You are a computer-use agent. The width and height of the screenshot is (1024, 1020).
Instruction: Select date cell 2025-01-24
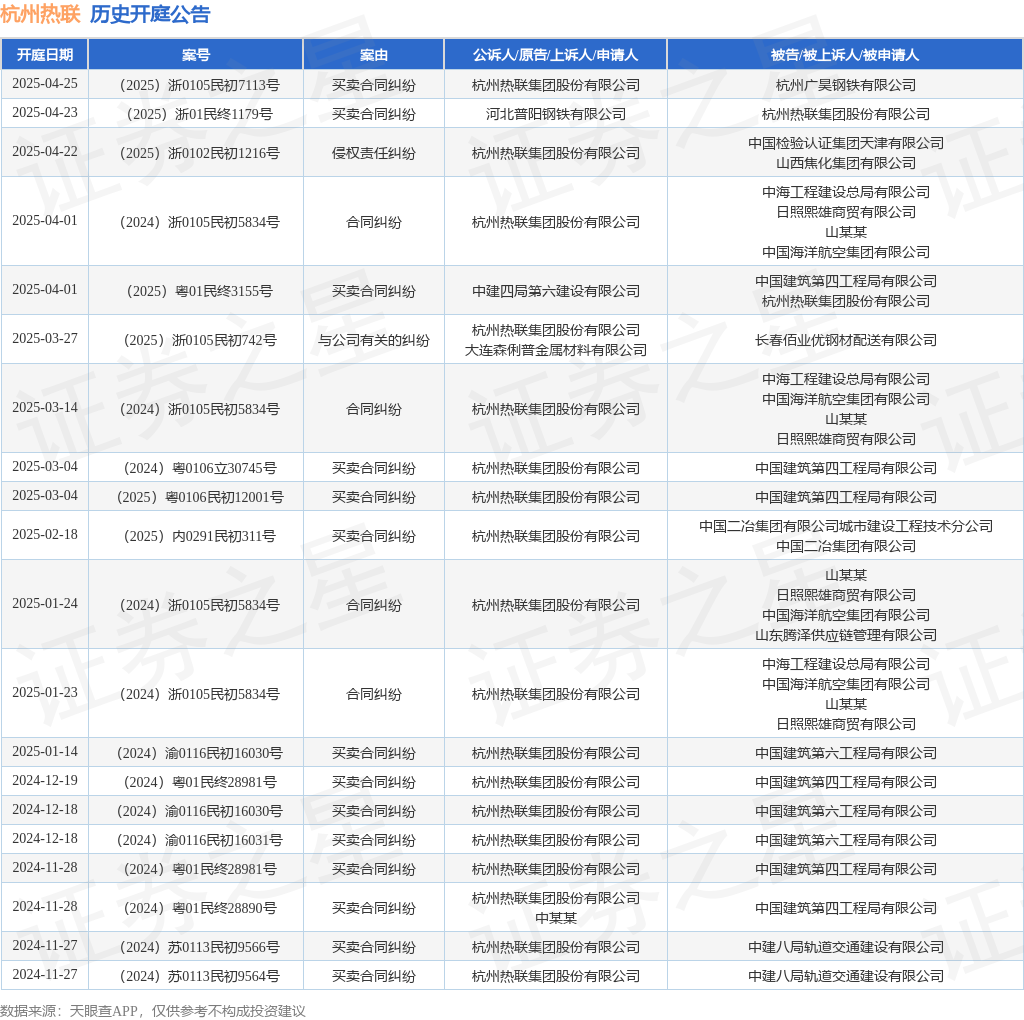point(44,603)
